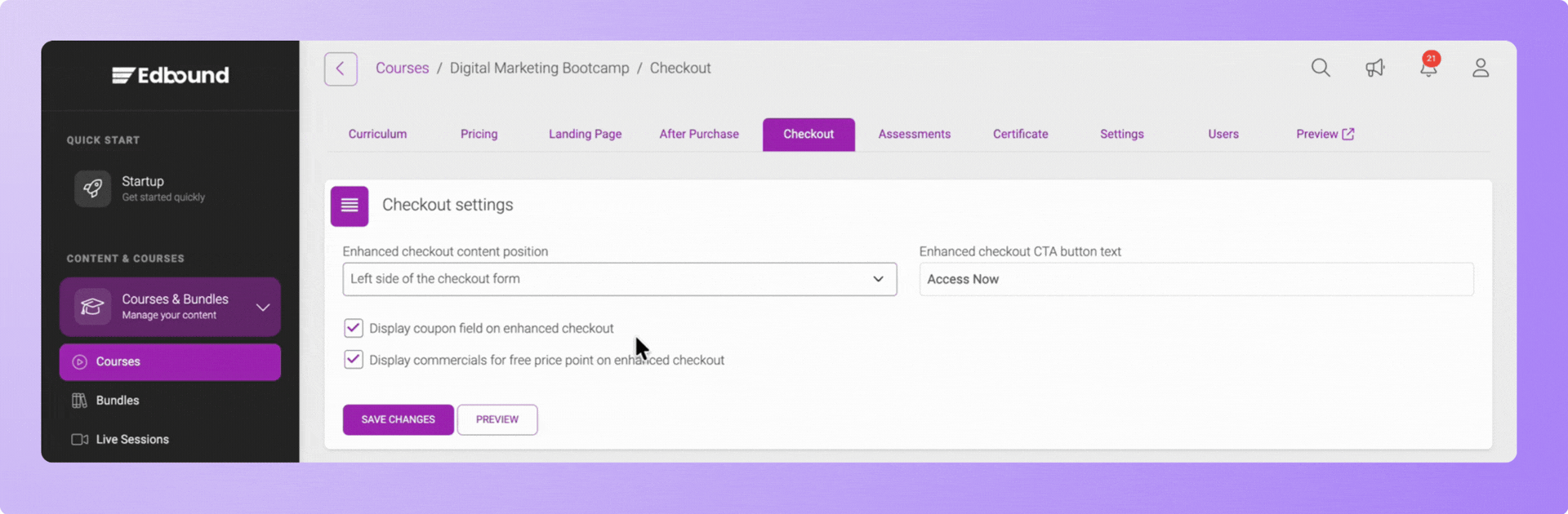Click the back arrow button
1568x514 pixels.
[341, 69]
